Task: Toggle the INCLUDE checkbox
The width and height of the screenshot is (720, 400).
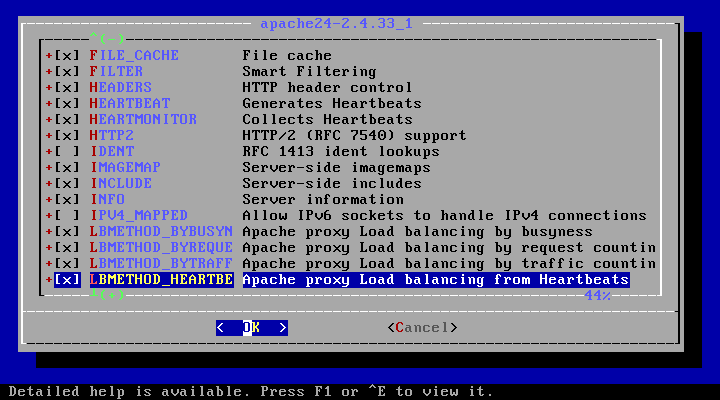Action: pyautogui.click(x=67, y=184)
